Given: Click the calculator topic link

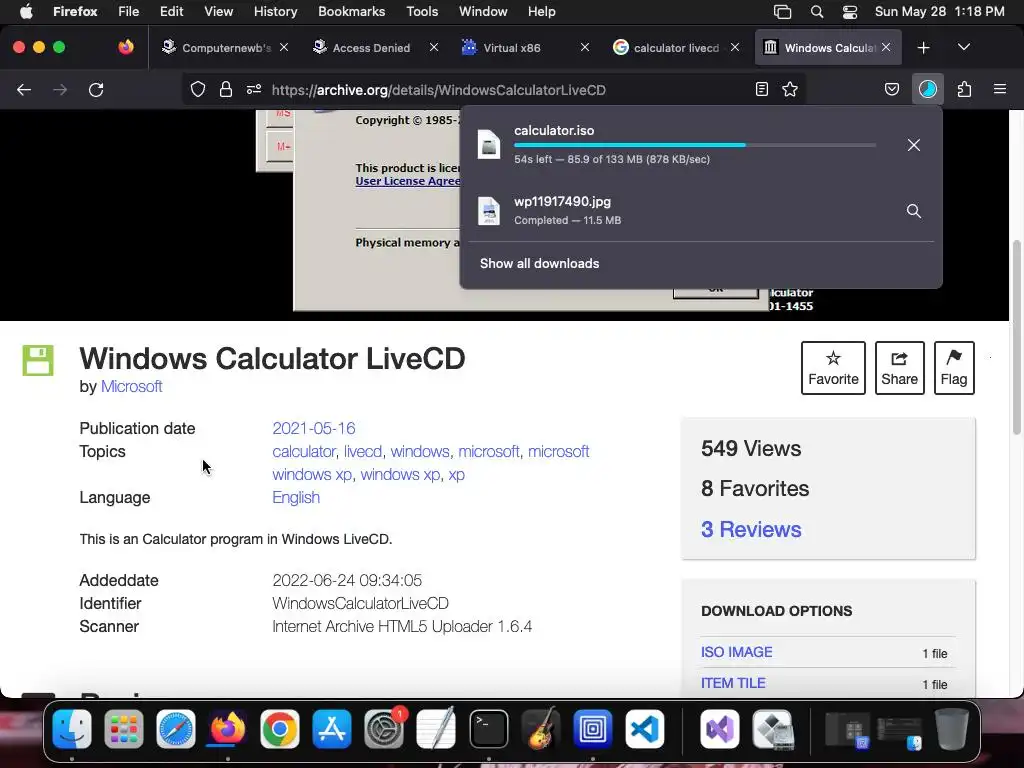Looking at the screenshot, I should [304, 451].
